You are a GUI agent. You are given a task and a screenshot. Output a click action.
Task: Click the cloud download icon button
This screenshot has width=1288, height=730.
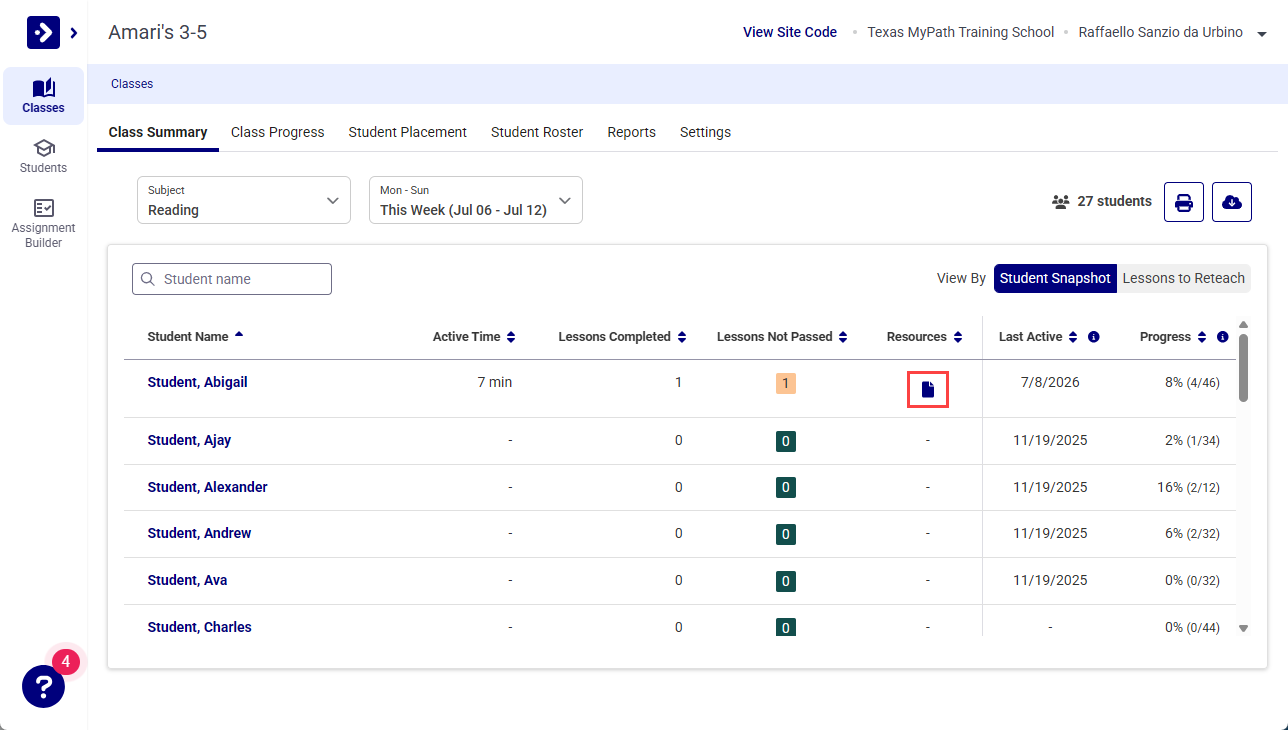coord(1232,202)
